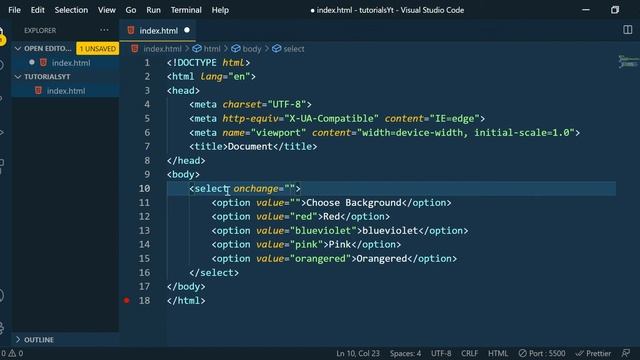Change encoding via UTF-8 status item
This screenshot has height=360, width=640.
(x=441, y=353)
